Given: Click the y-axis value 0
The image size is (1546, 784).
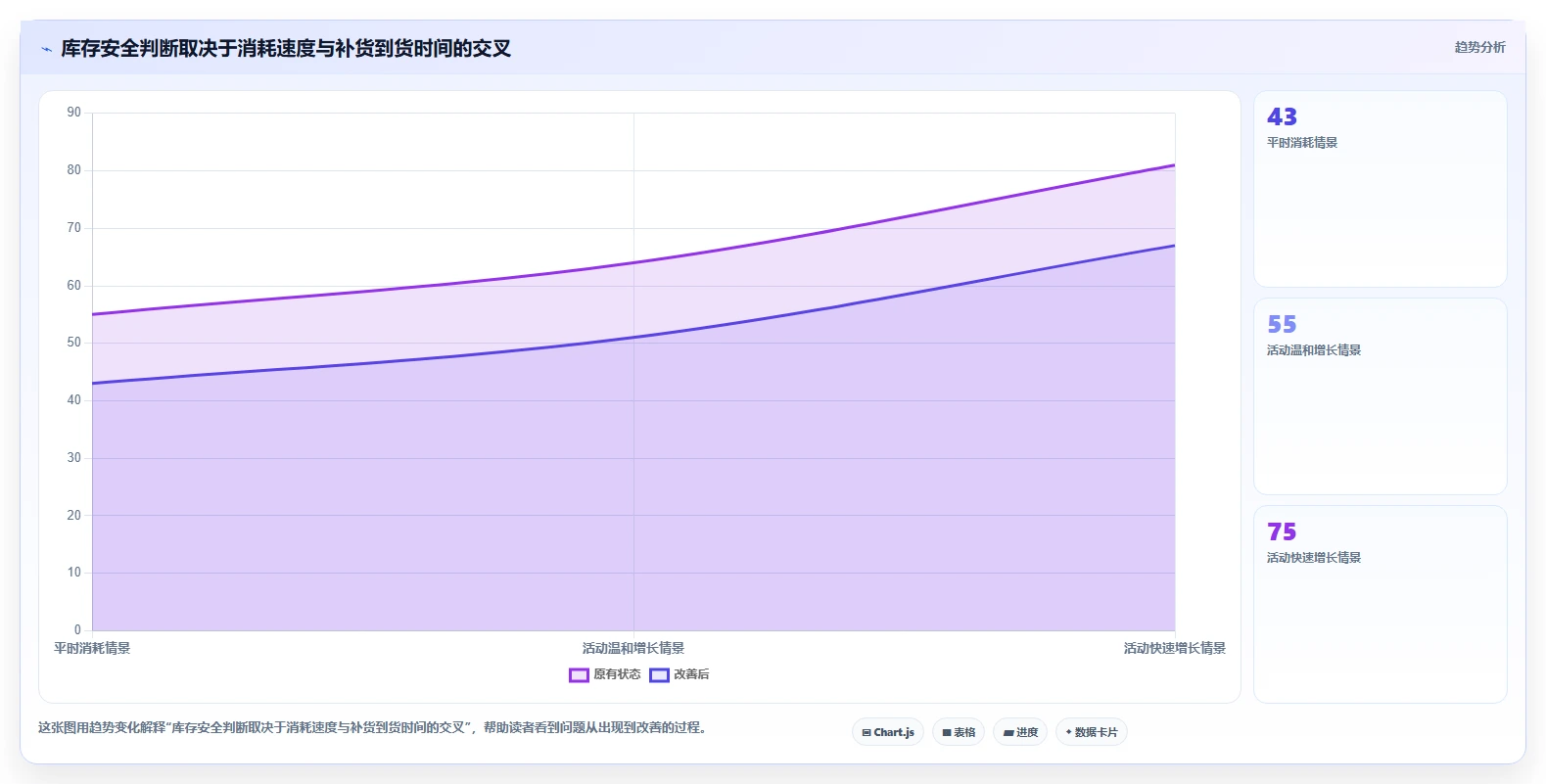Looking at the screenshot, I should [78, 630].
